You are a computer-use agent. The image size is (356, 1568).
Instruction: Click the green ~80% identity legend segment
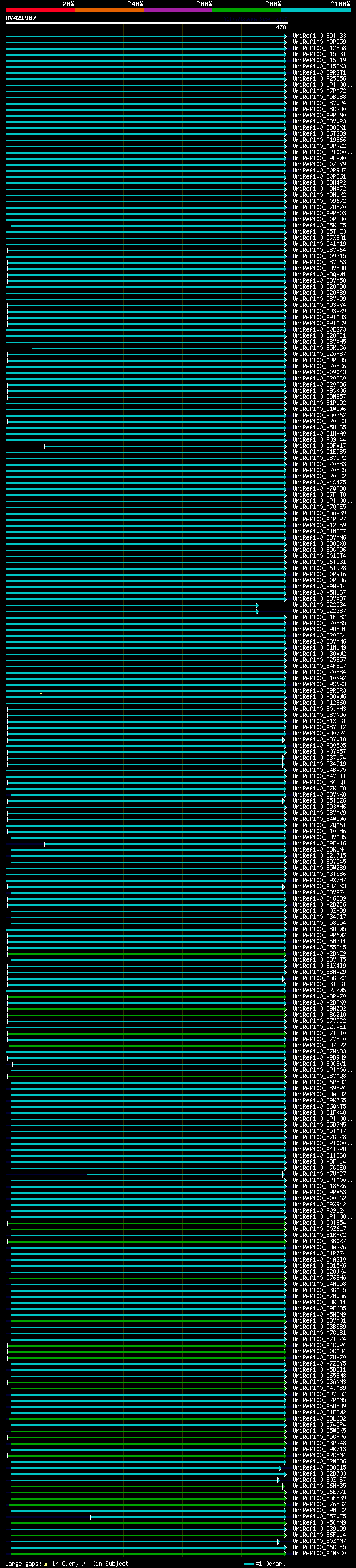click(247, 10)
